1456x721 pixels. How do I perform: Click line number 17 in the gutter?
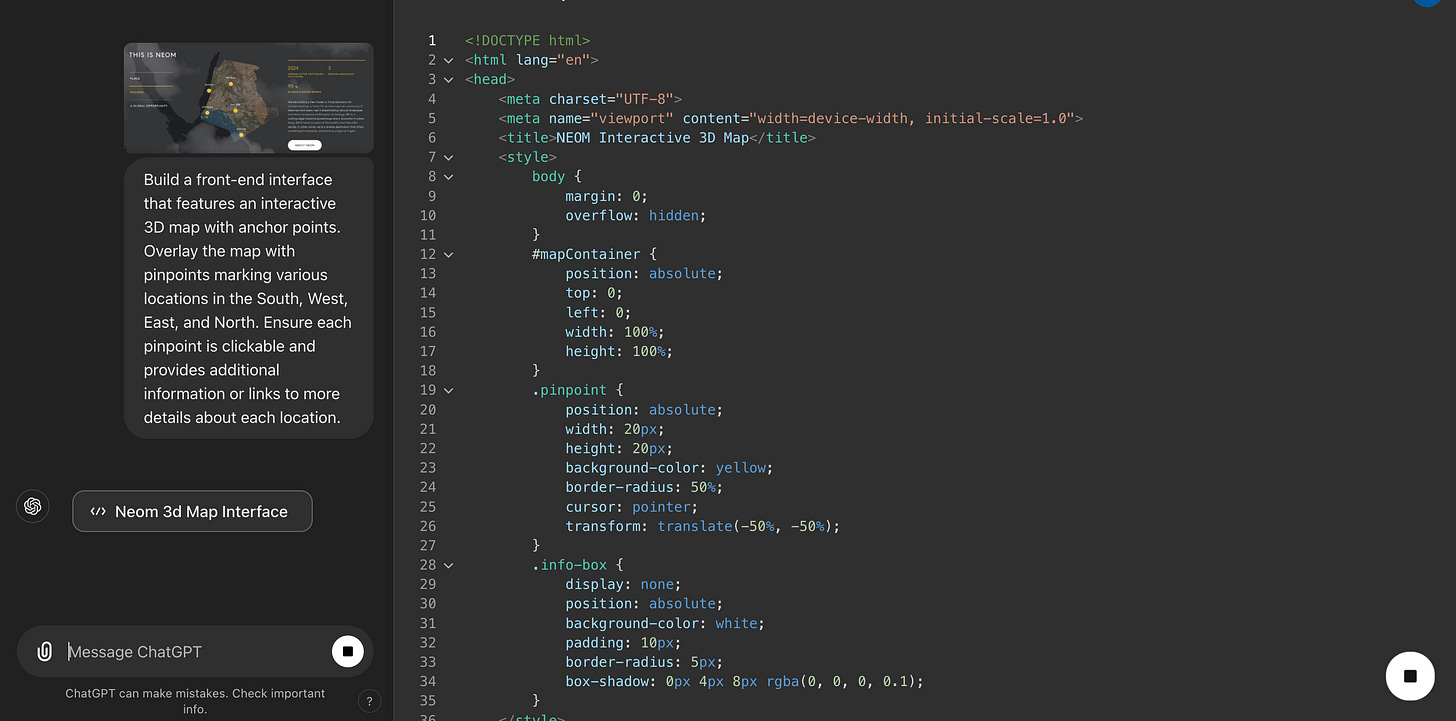(x=428, y=351)
